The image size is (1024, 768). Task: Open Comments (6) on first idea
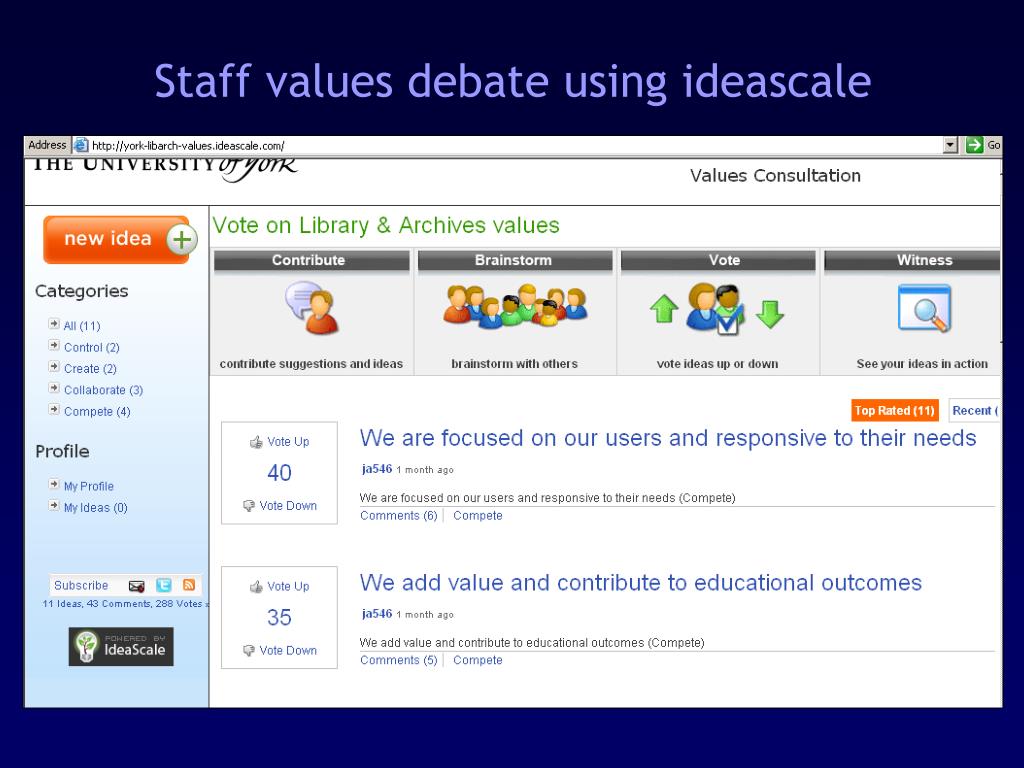(x=399, y=515)
